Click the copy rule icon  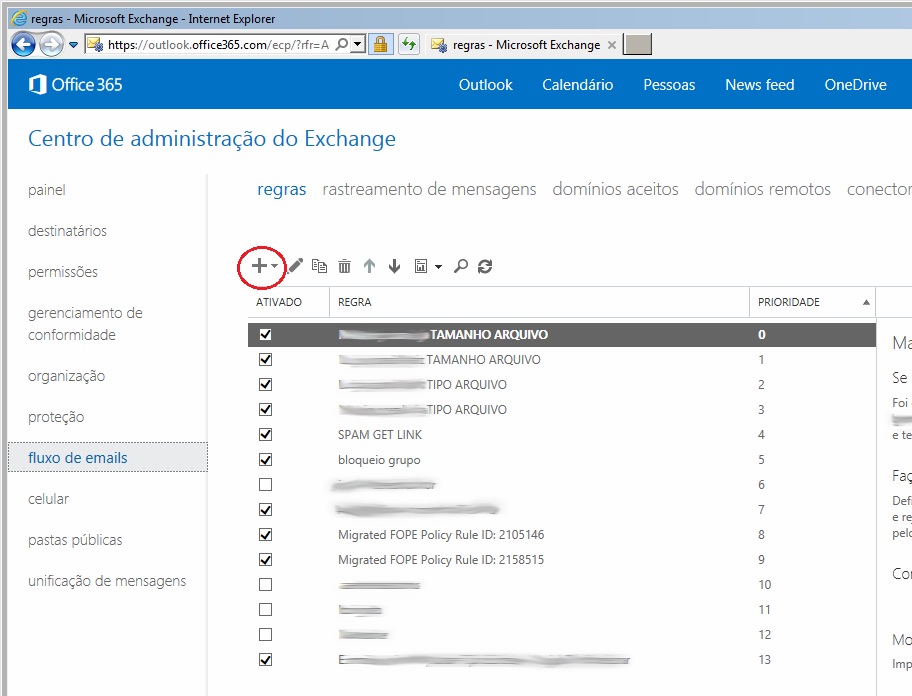point(319,266)
